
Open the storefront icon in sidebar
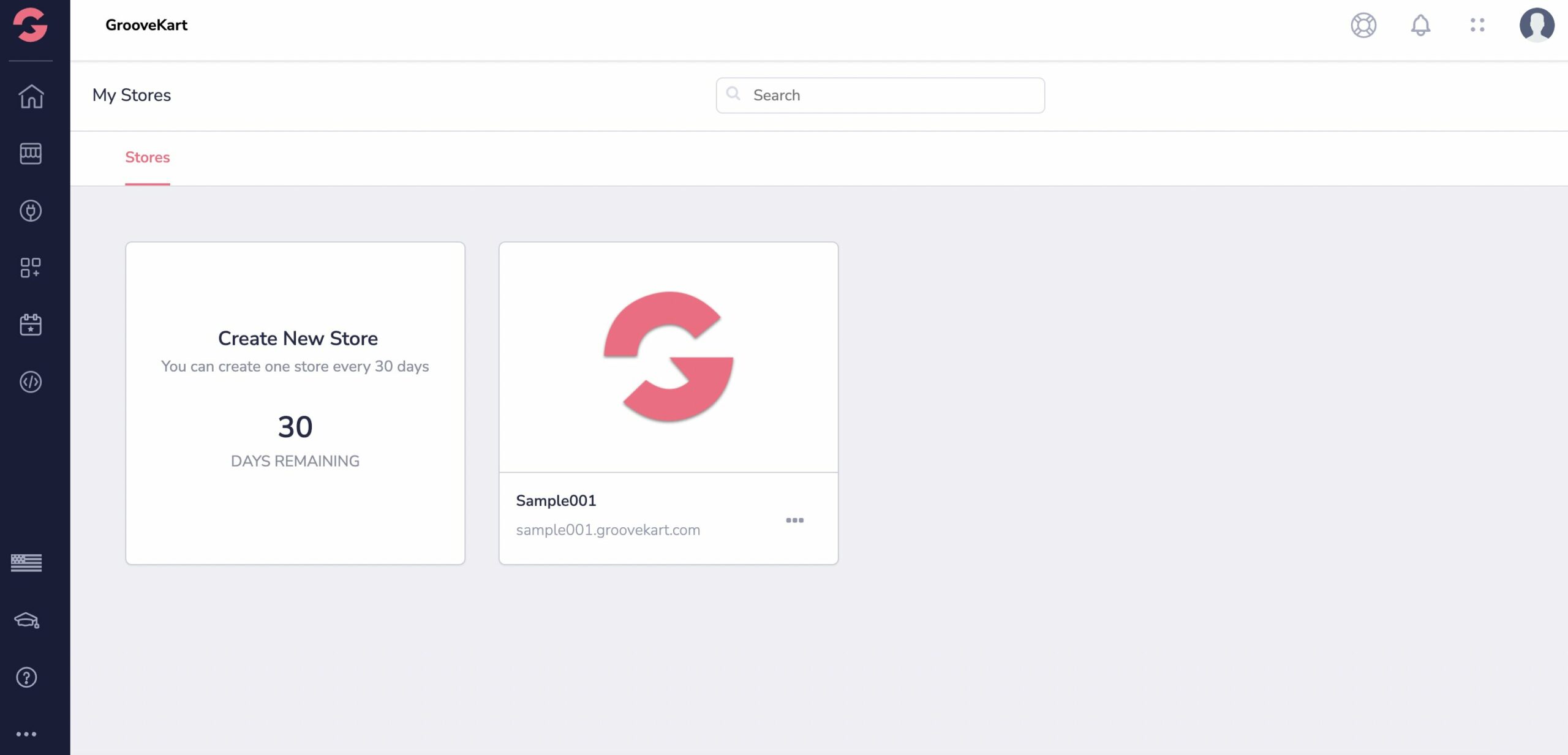tap(31, 153)
